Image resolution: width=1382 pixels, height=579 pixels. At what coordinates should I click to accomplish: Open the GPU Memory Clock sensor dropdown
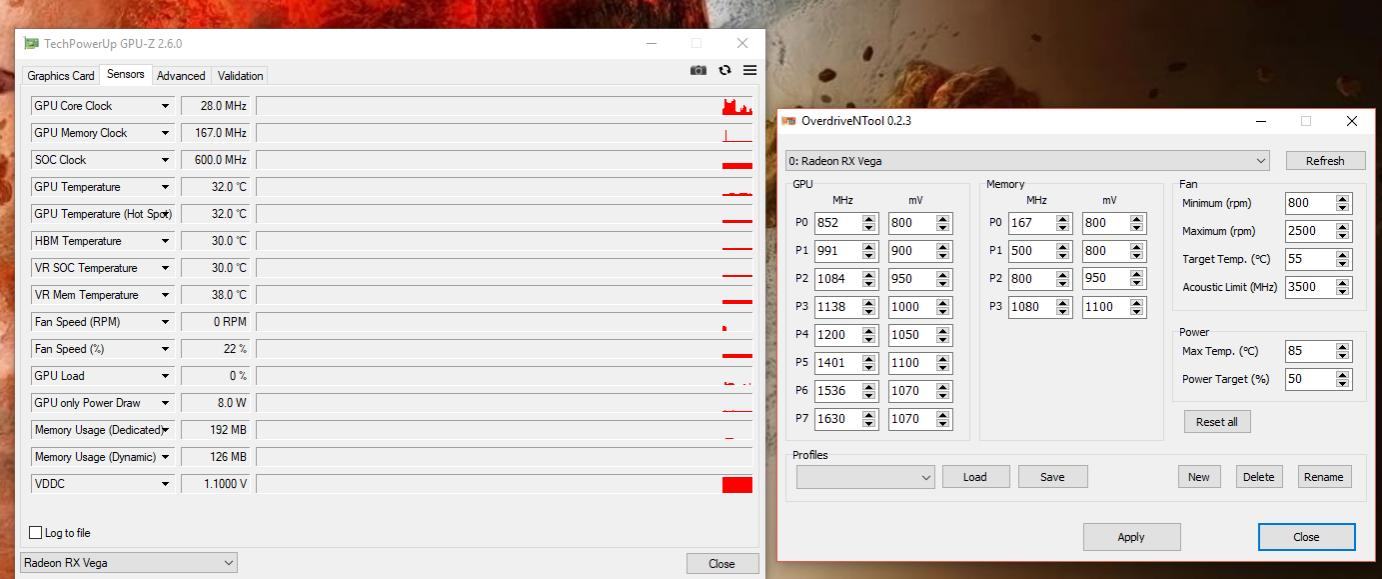(165, 133)
